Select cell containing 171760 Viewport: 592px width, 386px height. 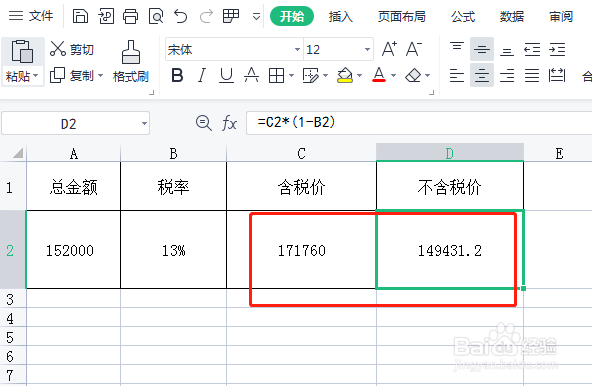coord(301,250)
